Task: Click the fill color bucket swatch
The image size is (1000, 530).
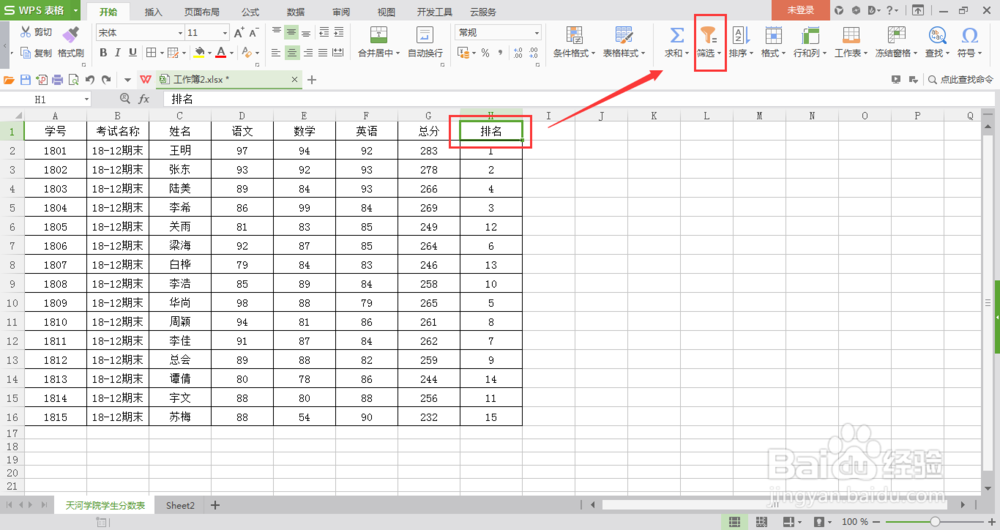Action: click(x=200, y=53)
